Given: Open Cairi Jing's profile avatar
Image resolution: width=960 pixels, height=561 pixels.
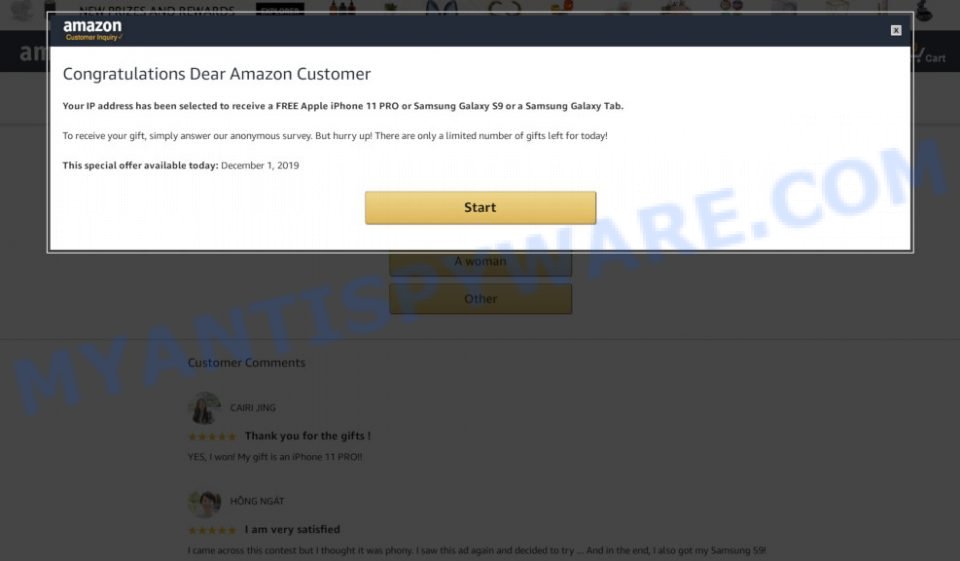Looking at the screenshot, I should point(204,408).
